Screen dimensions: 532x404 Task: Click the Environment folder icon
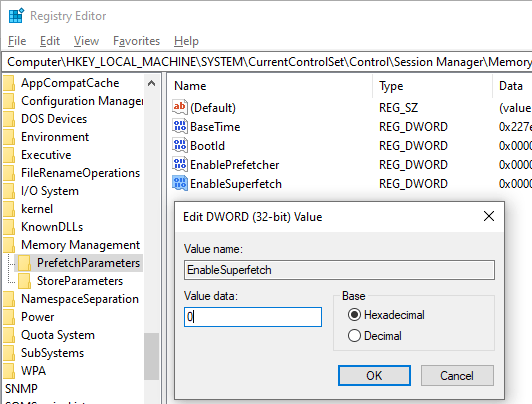9,137
